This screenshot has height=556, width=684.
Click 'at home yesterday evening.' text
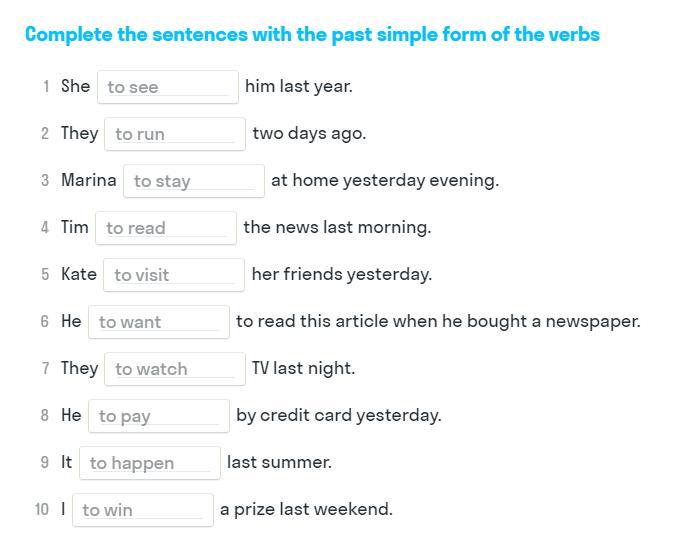tap(384, 181)
